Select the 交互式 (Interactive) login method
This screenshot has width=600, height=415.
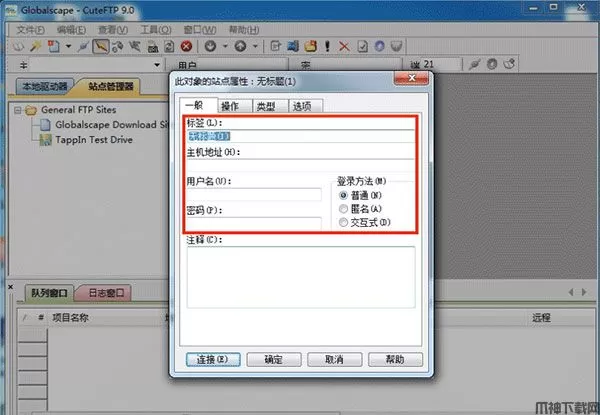pos(343,222)
